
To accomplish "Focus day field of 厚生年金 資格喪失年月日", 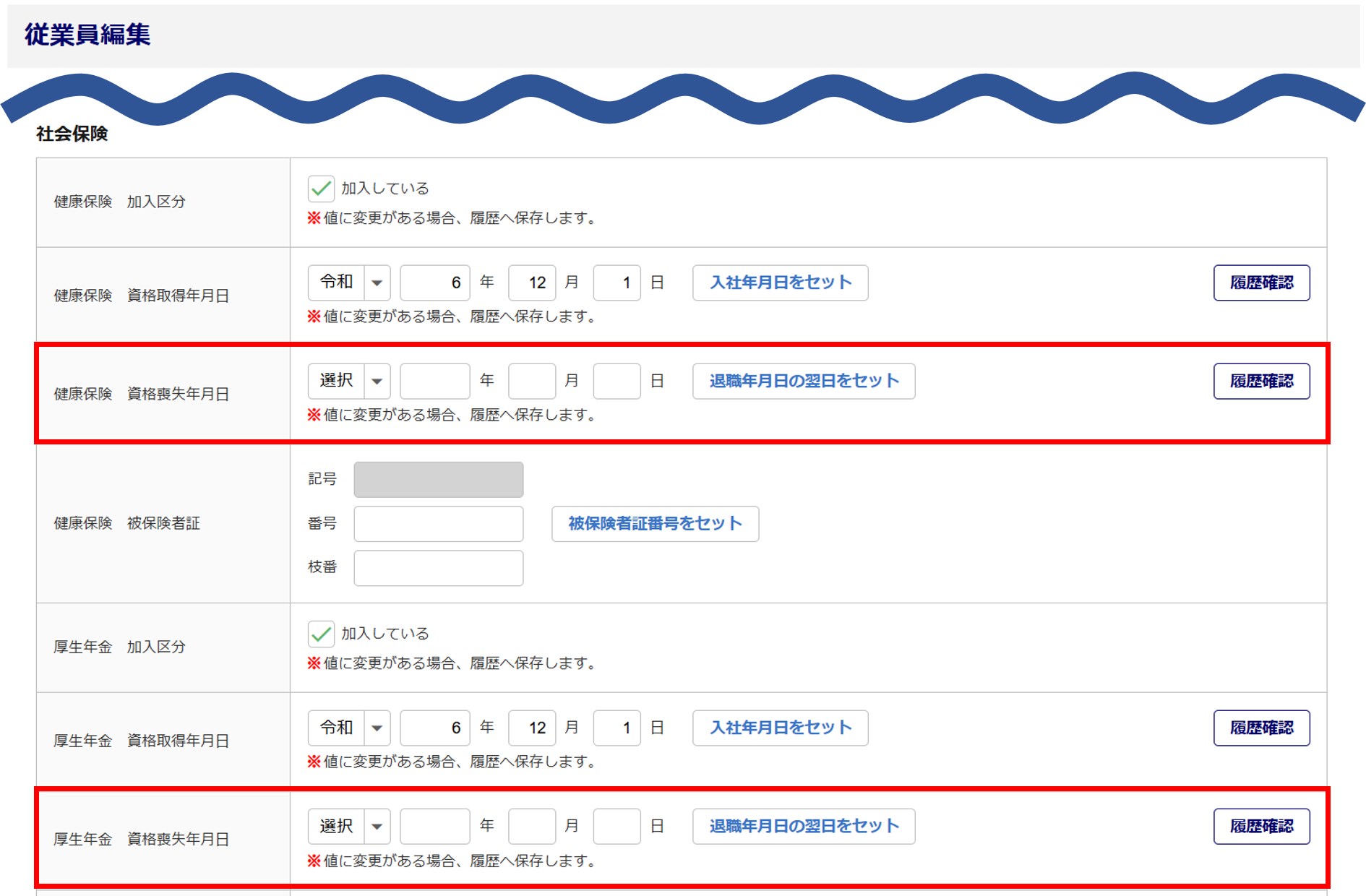I will 617,826.
